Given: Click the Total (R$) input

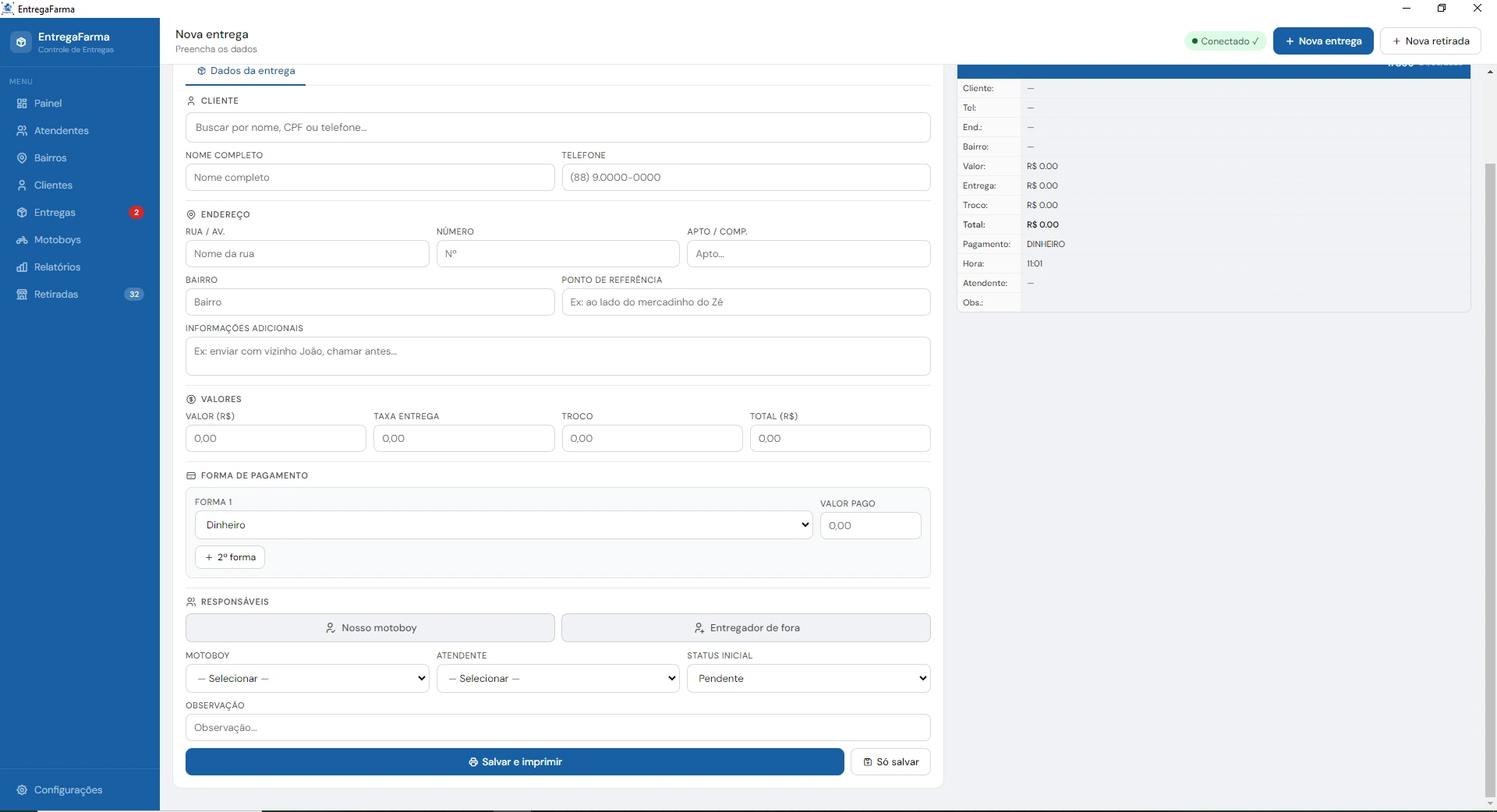Looking at the screenshot, I should (x=840, y=439).
